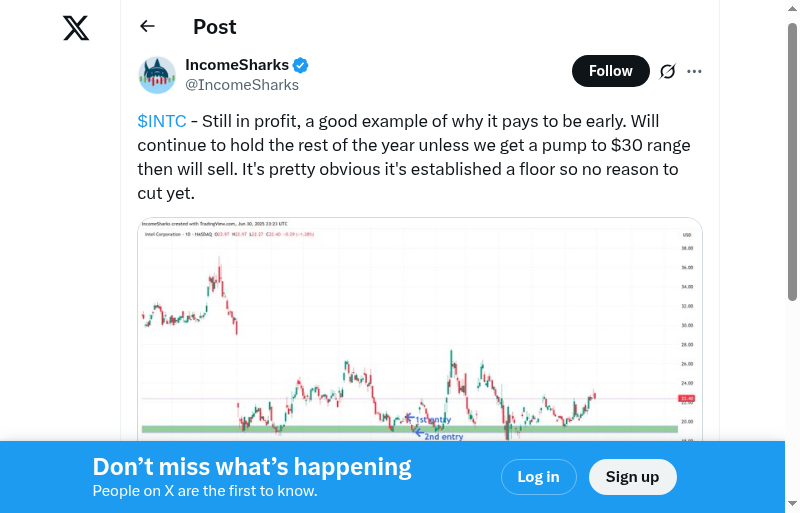This screenshot has height=513, width=800.
Task: Click the blue verified badge
Action: 300,66
